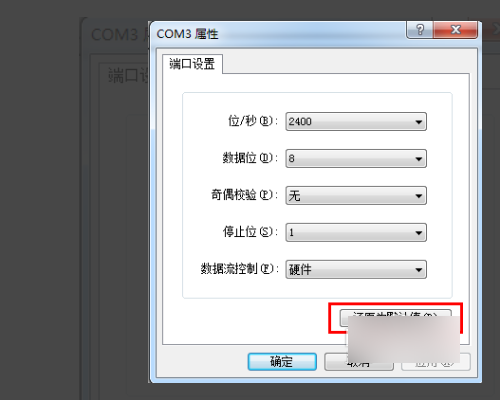Expand the 数据流控制 dropdown arrow
500x400 pixels.
[419, 270]
